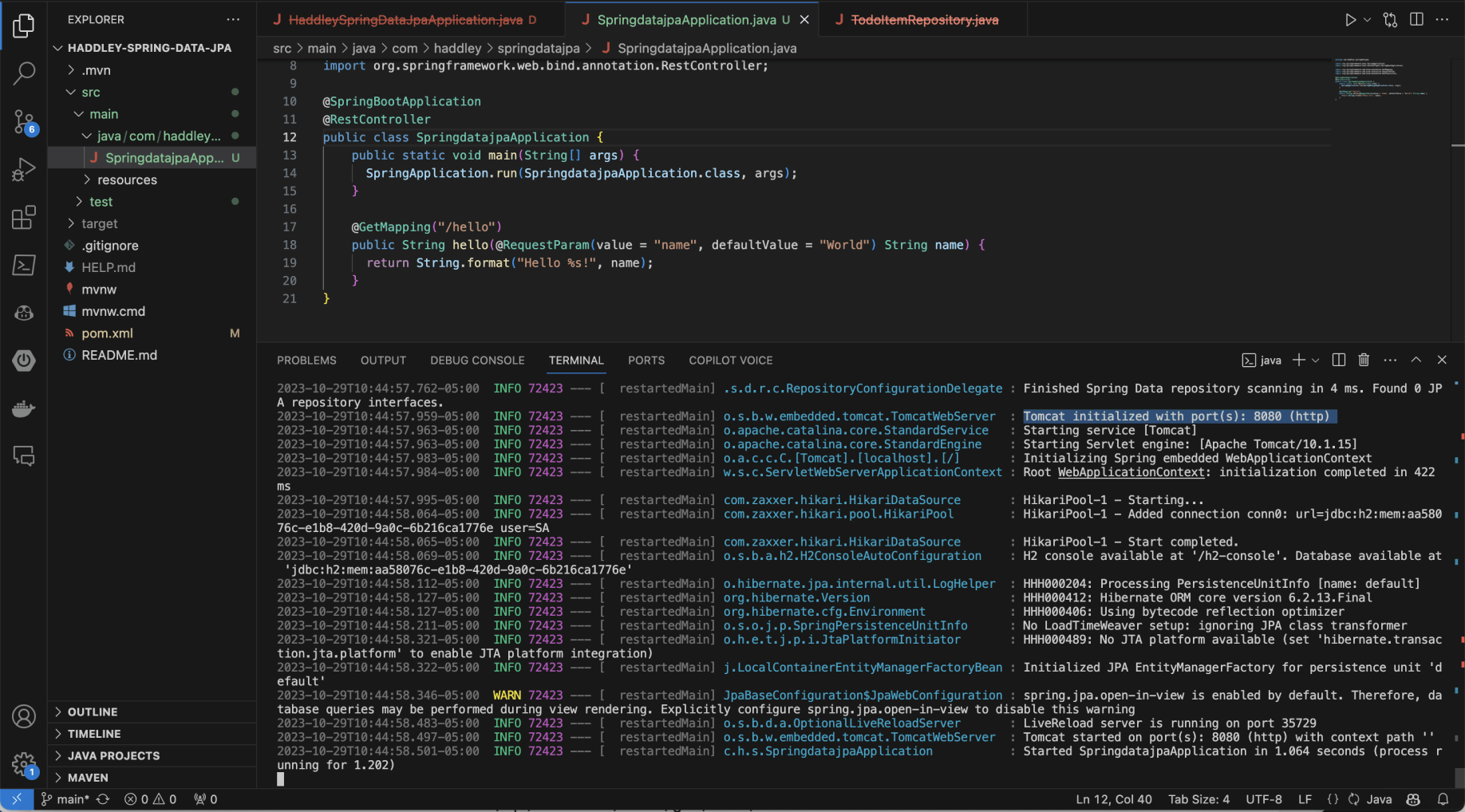Open the Docker view in activity bar
The height and width of the screenshot is (812, 1465).
[x=24, y=408]
